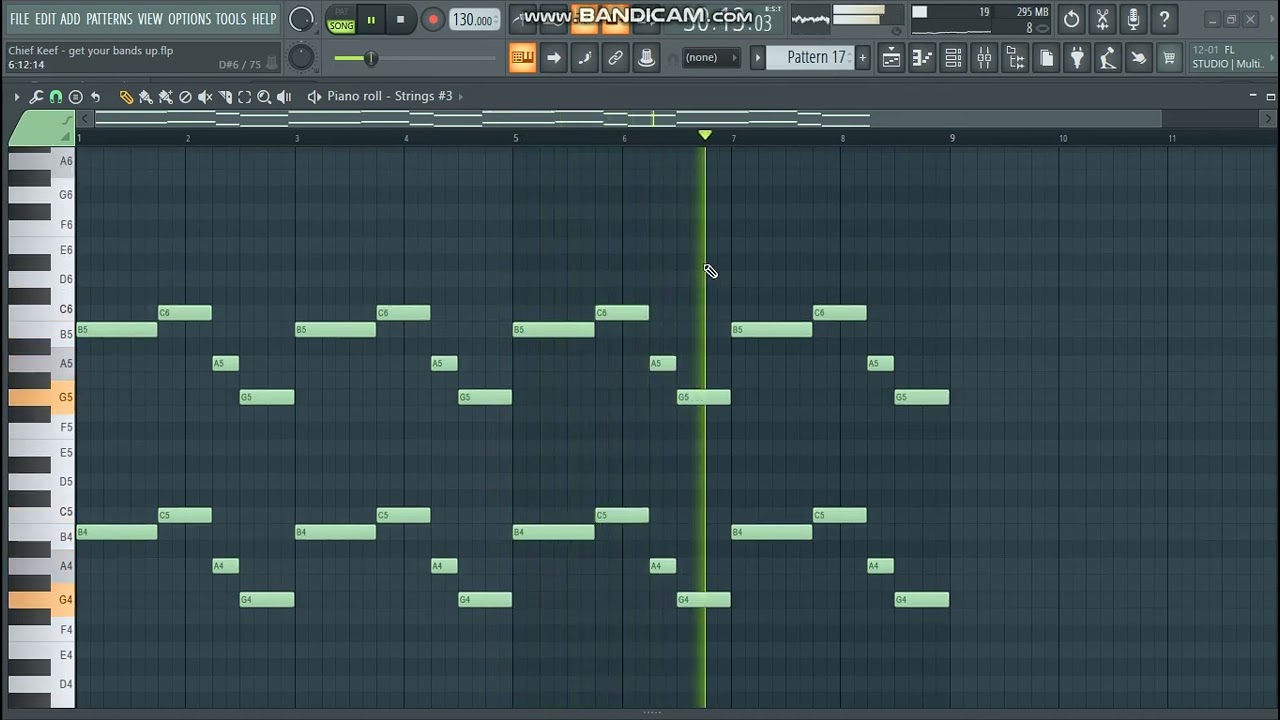Click the tempo field showing 130

tap(473, 19)
